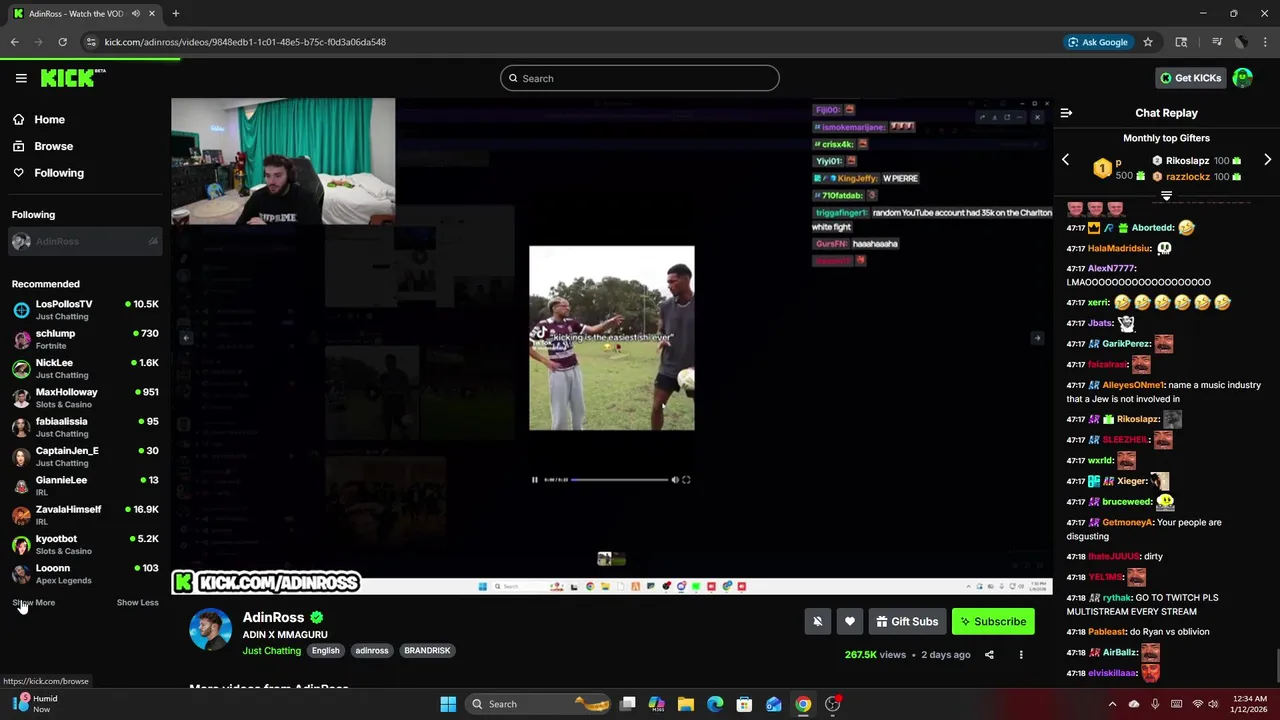Open the user profile avatar menu
This screenshot has width=1280, height=720.
[x=1243, y=78]
